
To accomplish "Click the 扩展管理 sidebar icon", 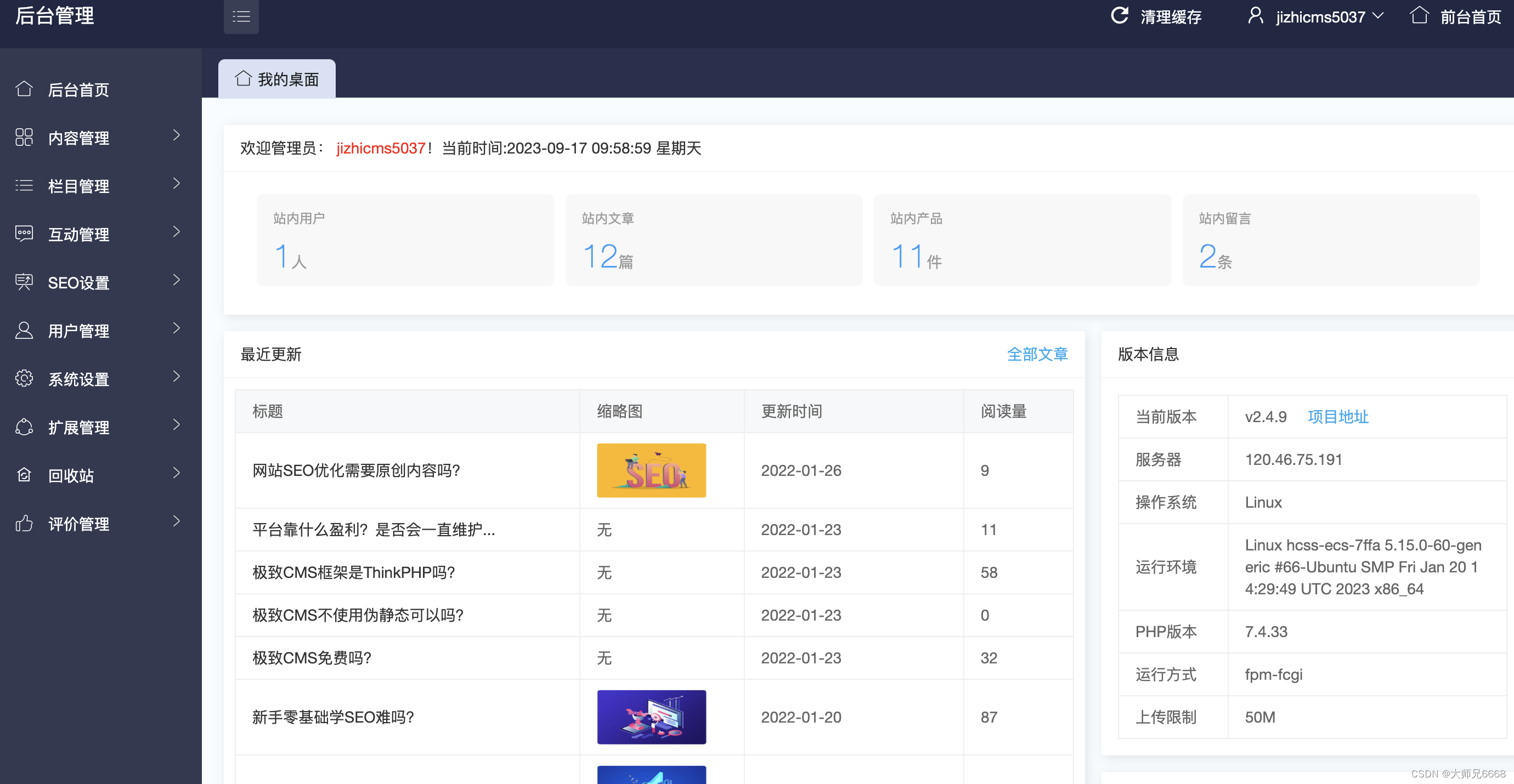I will (24, 427).
